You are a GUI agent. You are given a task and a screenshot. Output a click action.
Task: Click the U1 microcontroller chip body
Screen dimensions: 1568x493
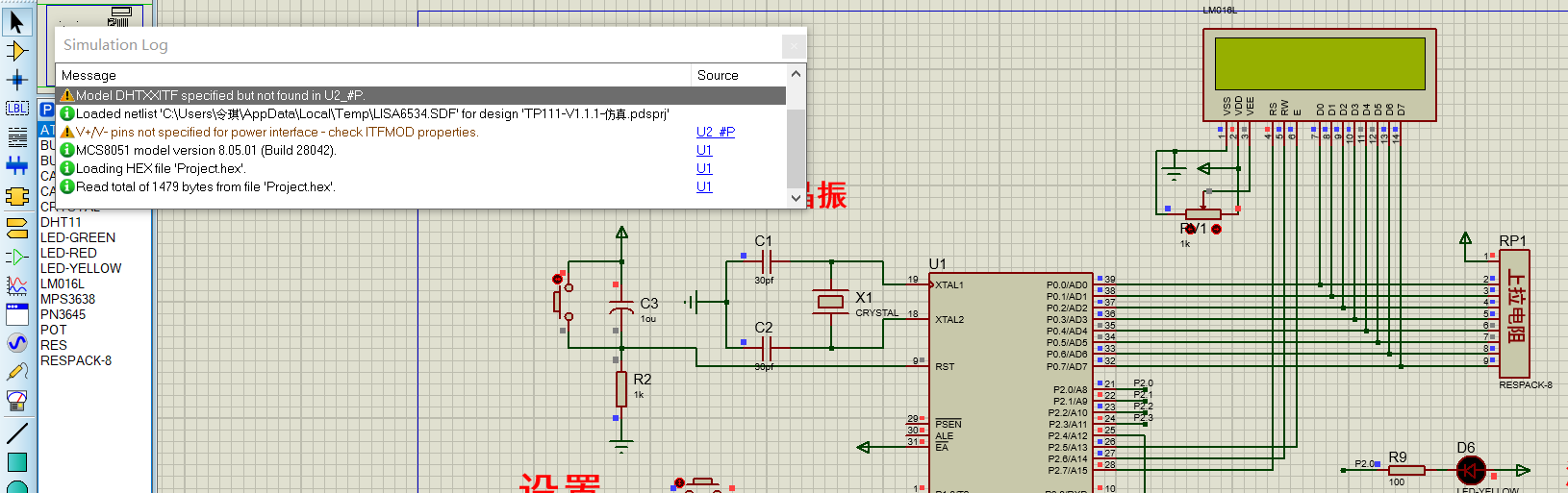[x=1010, y=384]
